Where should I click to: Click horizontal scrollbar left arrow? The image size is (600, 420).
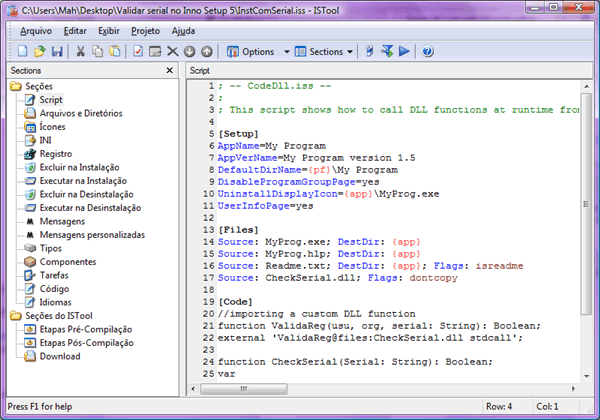(x=193, y=389)
